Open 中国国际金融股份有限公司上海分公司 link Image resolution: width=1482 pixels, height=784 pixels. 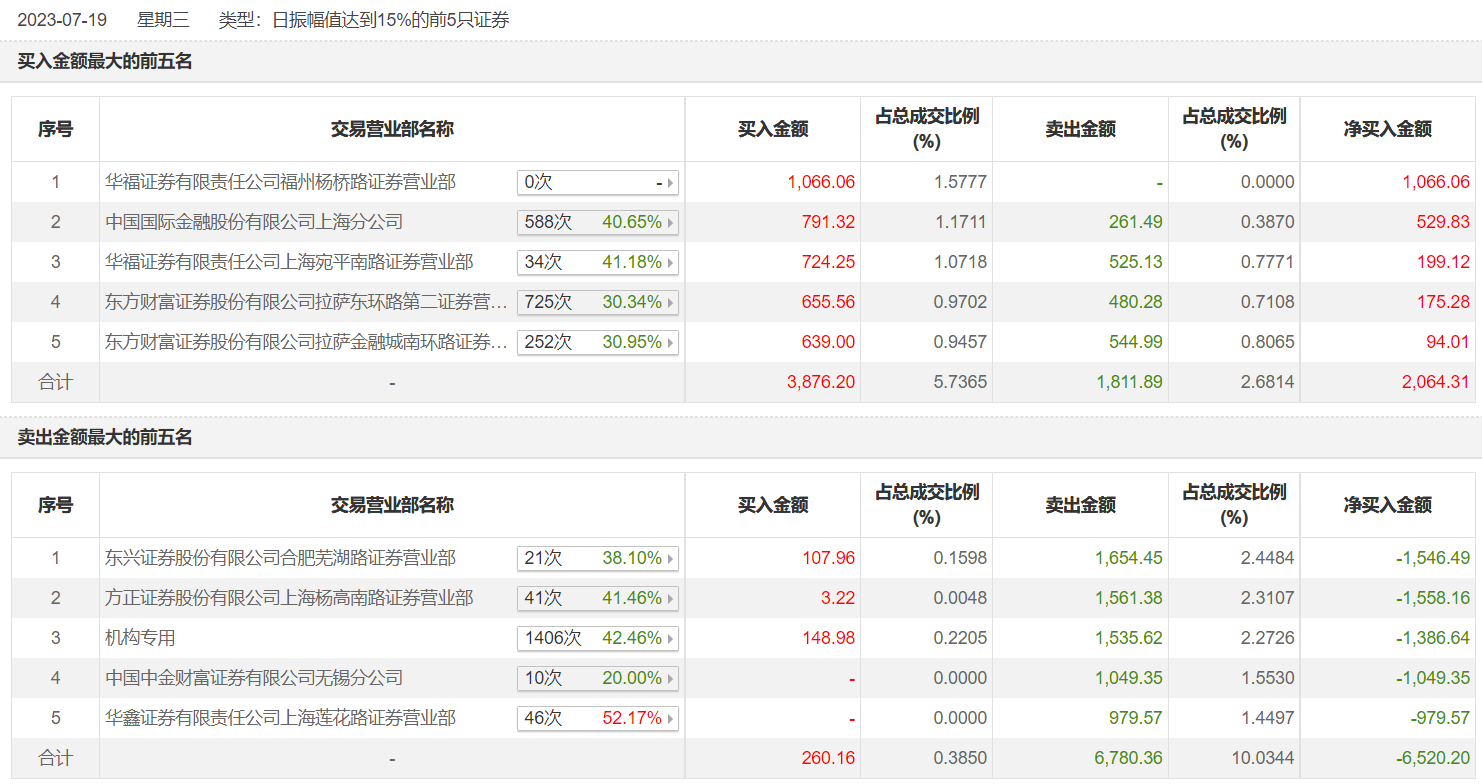click(254, 222)
